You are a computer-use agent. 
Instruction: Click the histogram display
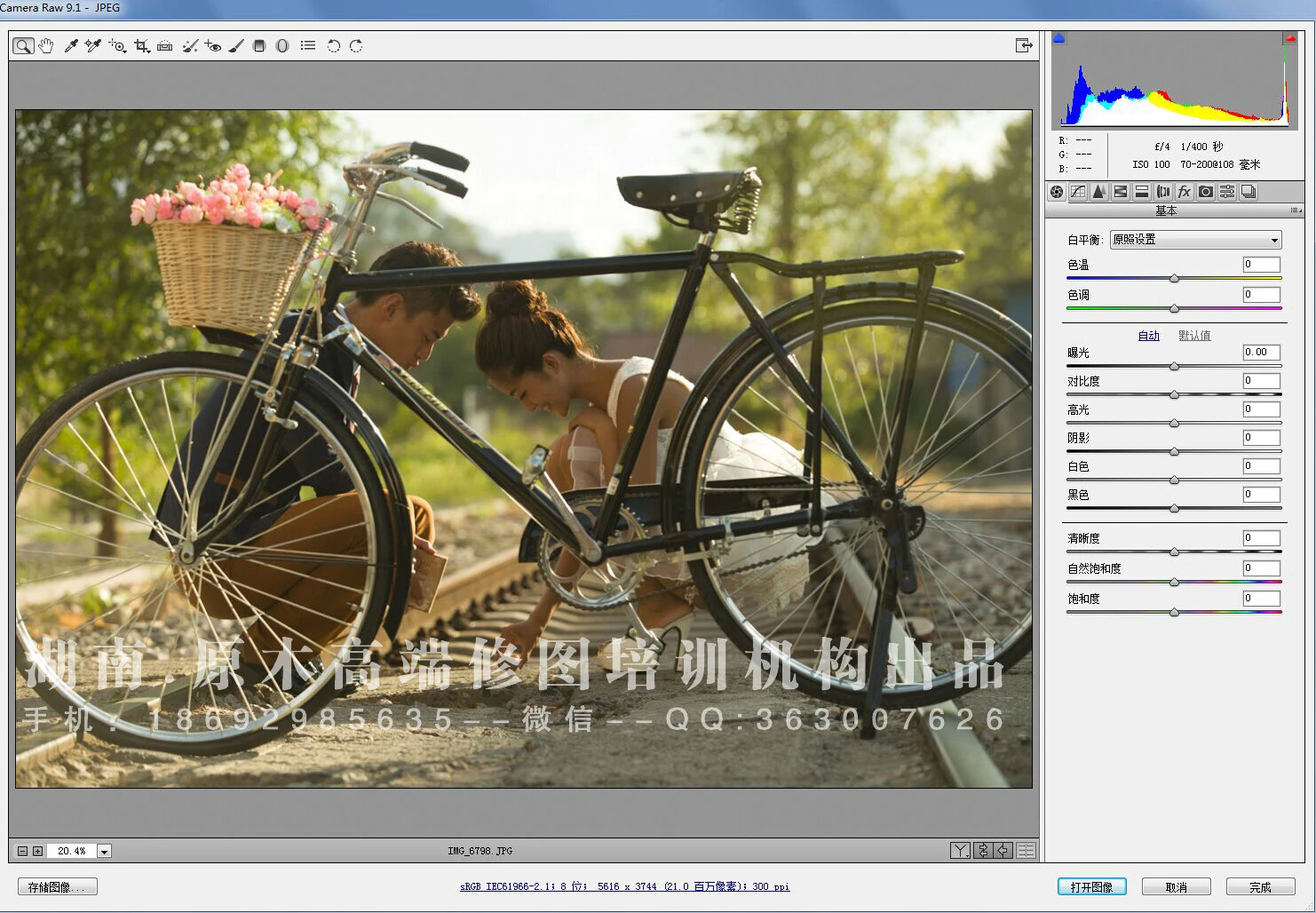(1174, 80)
